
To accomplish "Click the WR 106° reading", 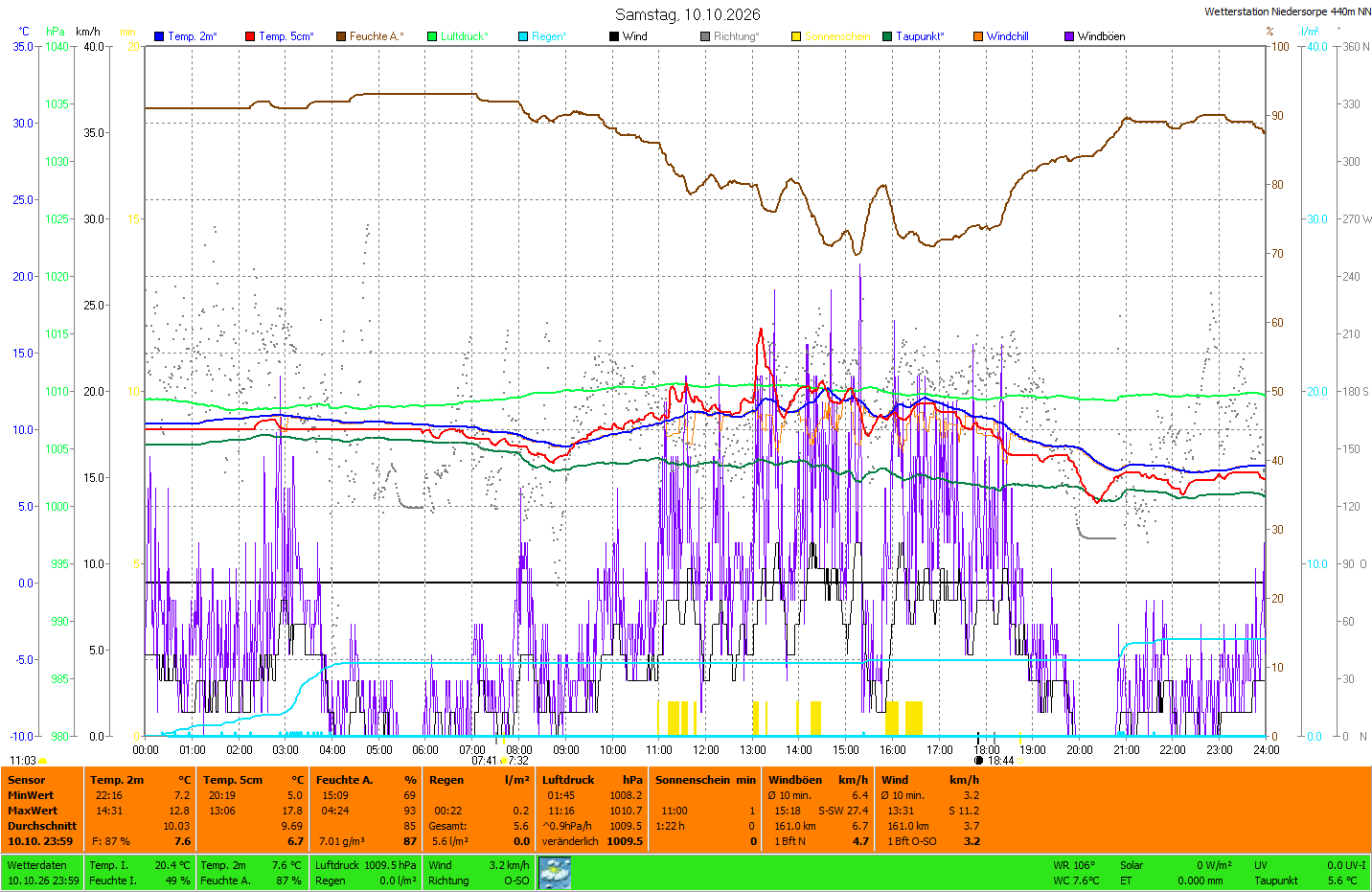I will [x=1074, y=865].
